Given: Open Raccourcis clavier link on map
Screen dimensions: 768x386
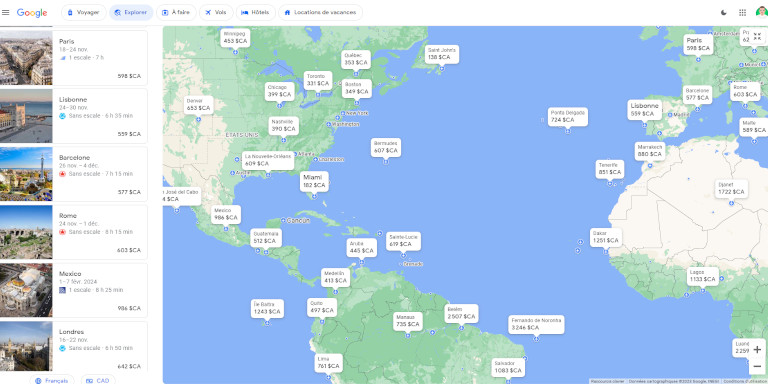Looking at the screenshot, I should [x=607, y=381].
